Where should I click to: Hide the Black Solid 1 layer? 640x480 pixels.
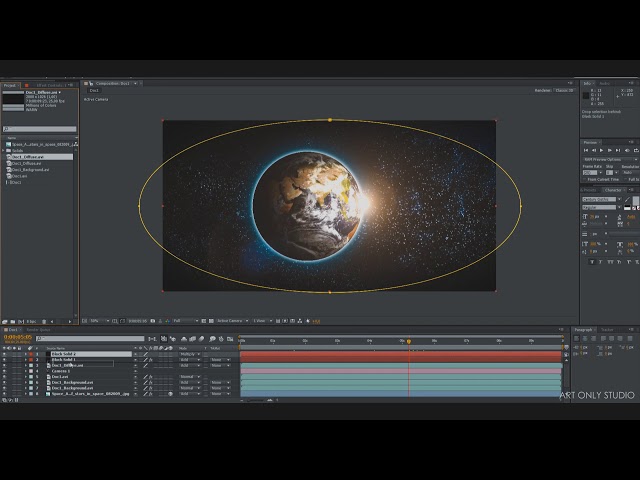pos(4,360)
